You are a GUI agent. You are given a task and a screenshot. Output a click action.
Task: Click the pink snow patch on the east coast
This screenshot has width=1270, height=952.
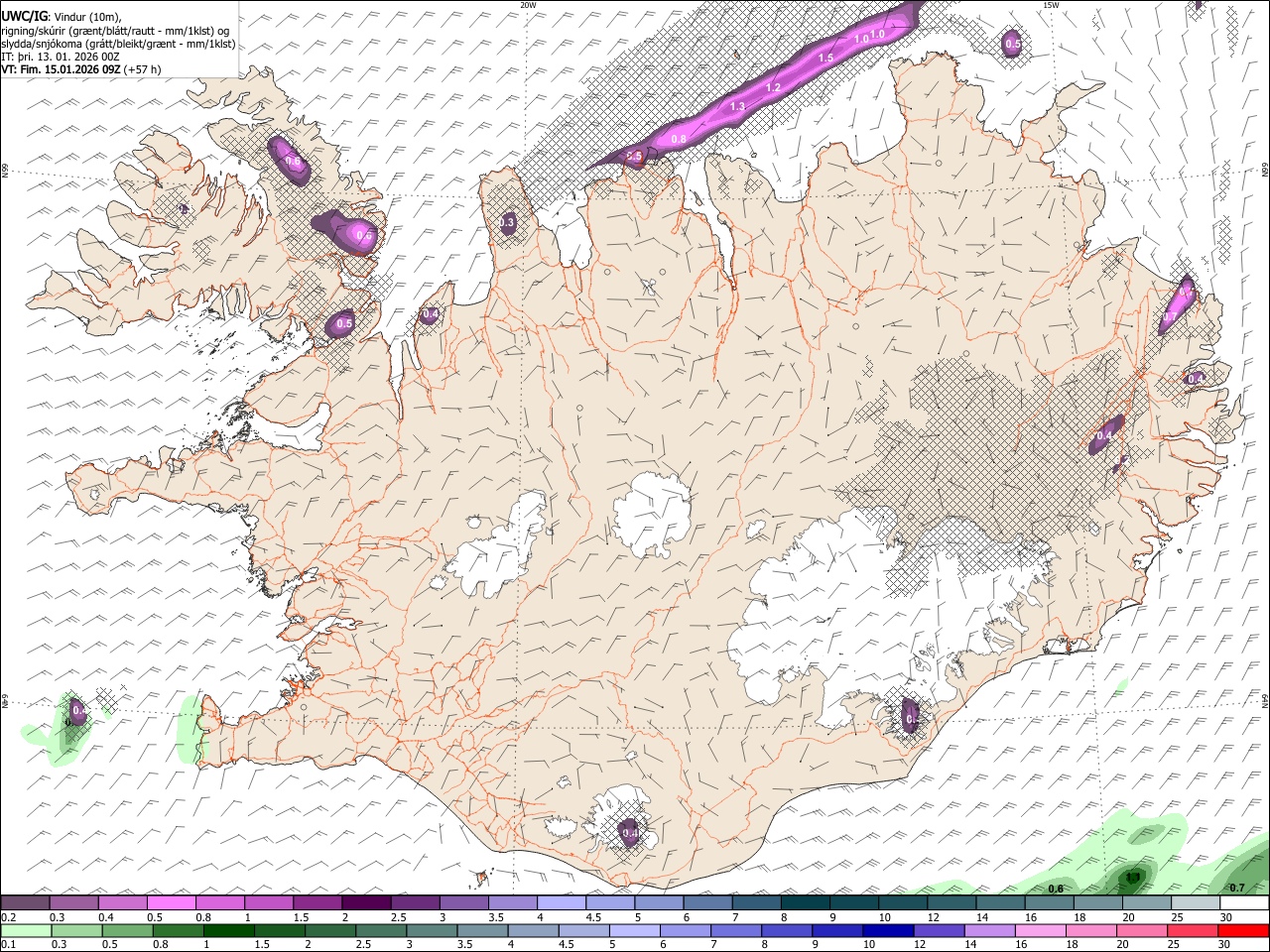[1177, 306]
